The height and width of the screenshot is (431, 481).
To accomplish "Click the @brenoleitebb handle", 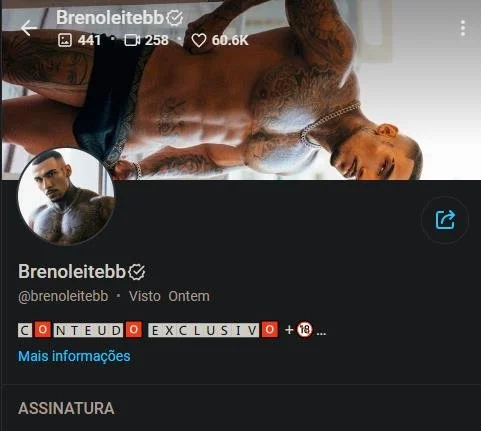I will 63,296.
